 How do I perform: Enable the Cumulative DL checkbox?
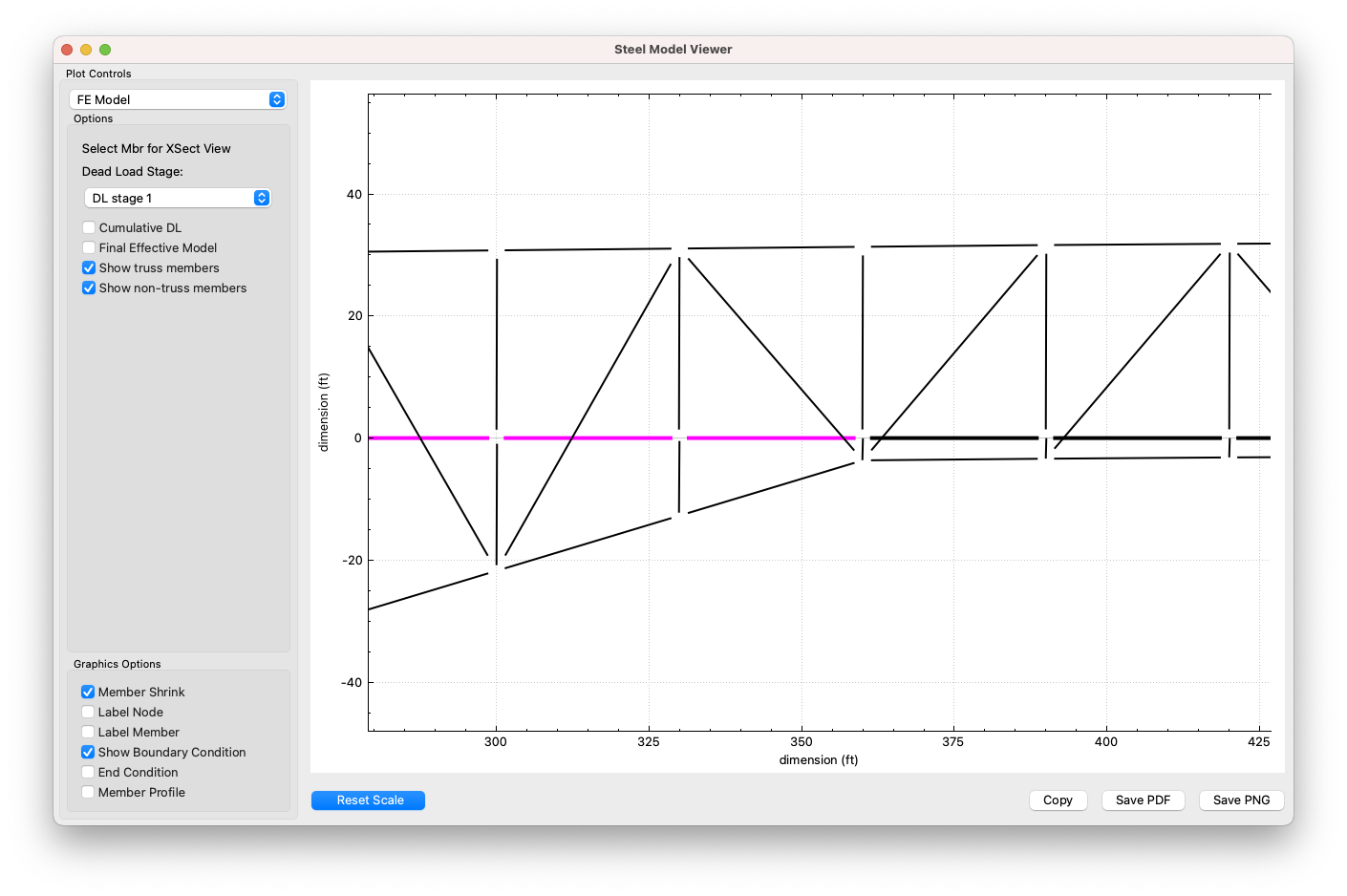89,227
